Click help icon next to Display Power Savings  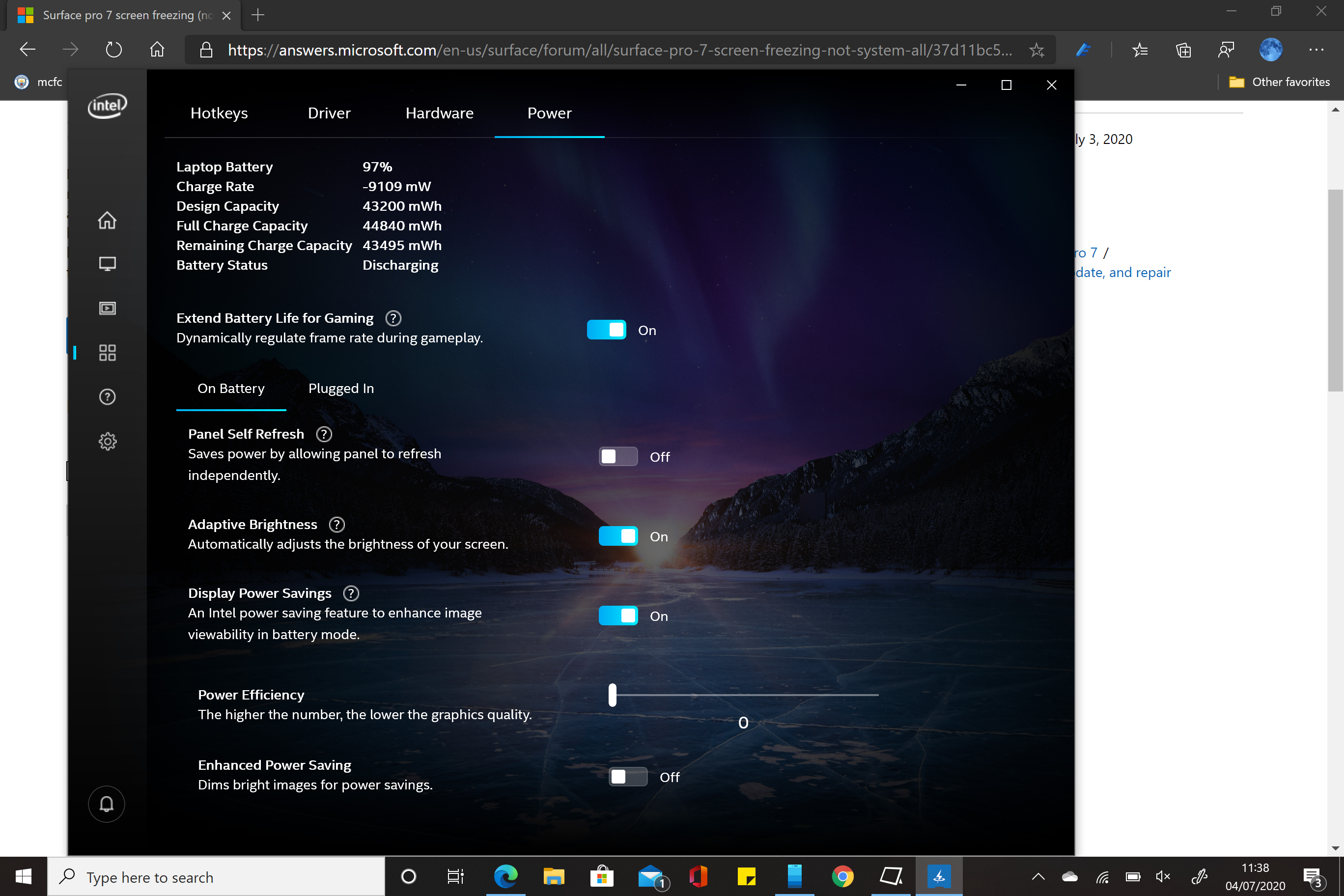point(351,593)
